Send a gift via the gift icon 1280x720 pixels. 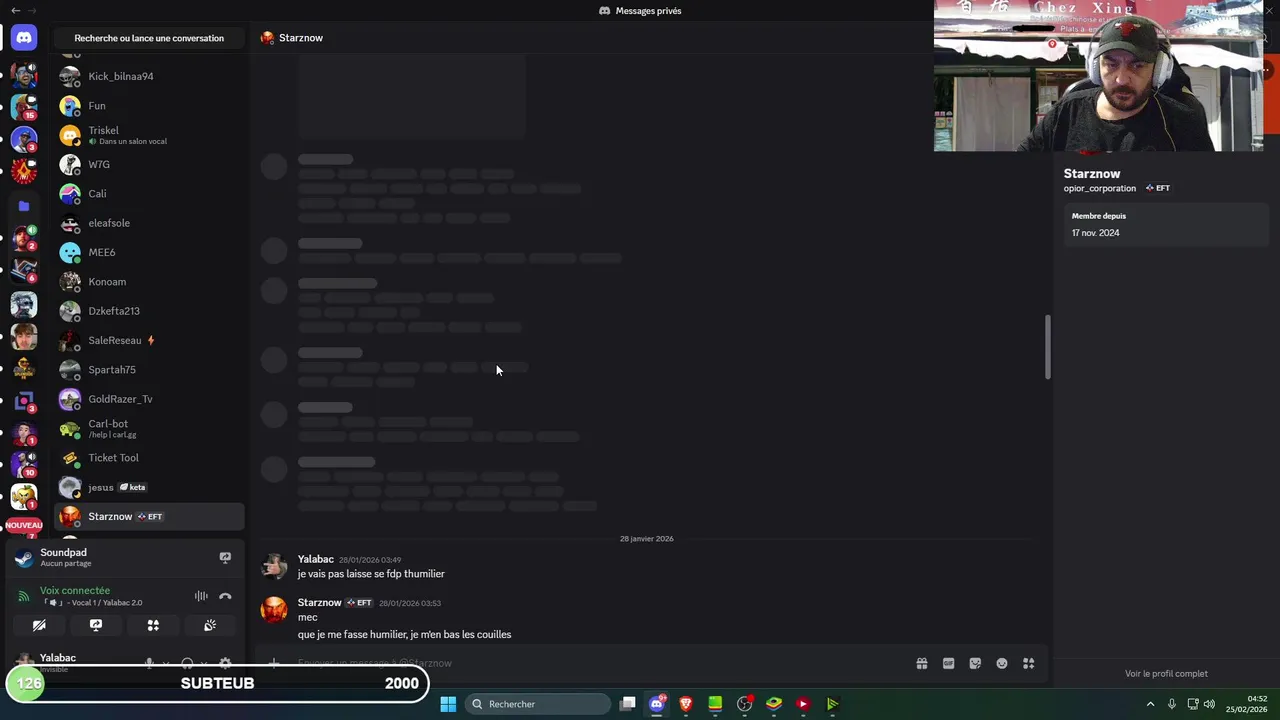(922, 663)
